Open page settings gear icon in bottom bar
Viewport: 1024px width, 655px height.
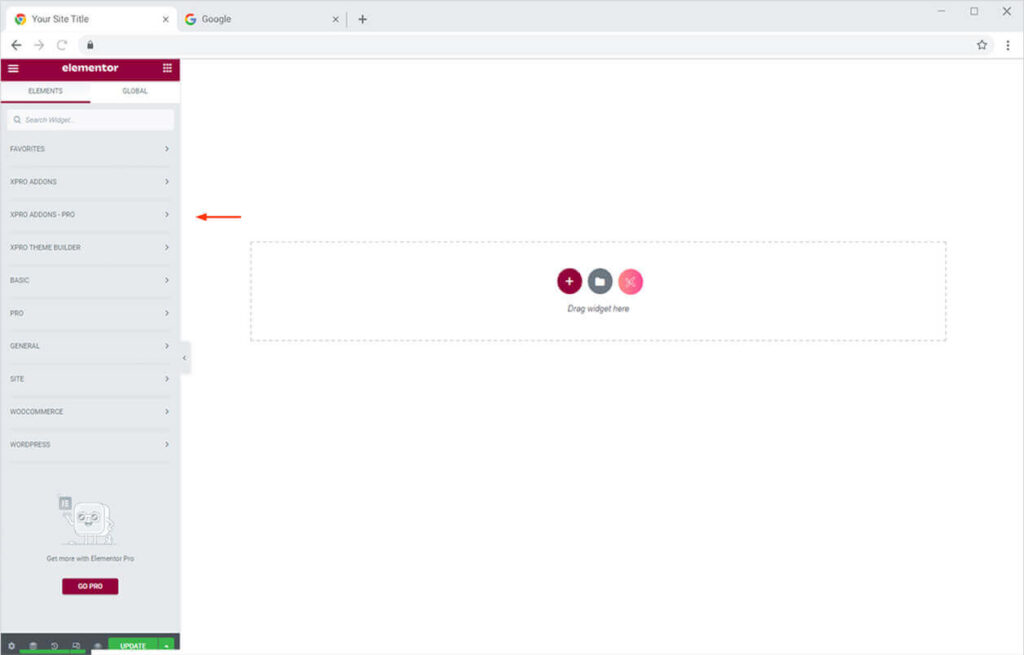12,646
